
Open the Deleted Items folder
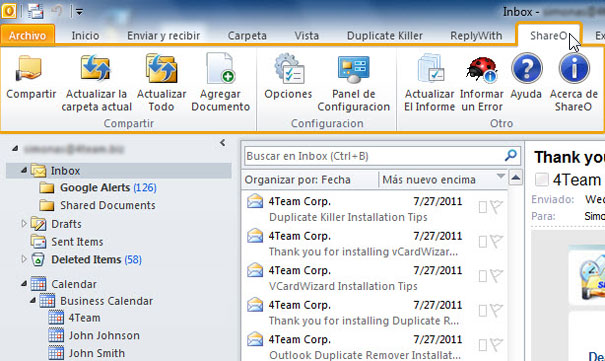coord(86,260)
